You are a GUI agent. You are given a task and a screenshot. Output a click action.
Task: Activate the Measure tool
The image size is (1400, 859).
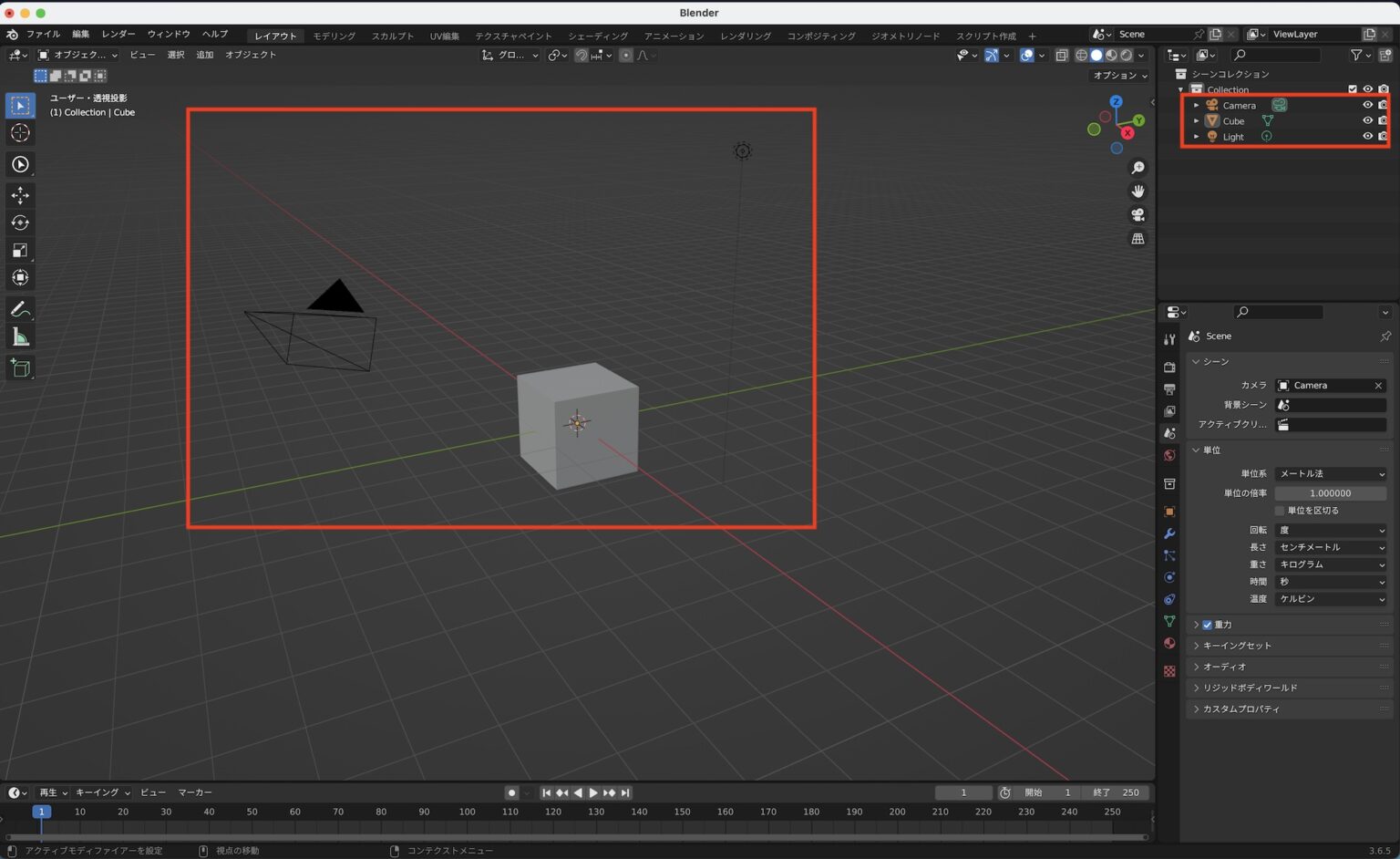coord(20,338)
